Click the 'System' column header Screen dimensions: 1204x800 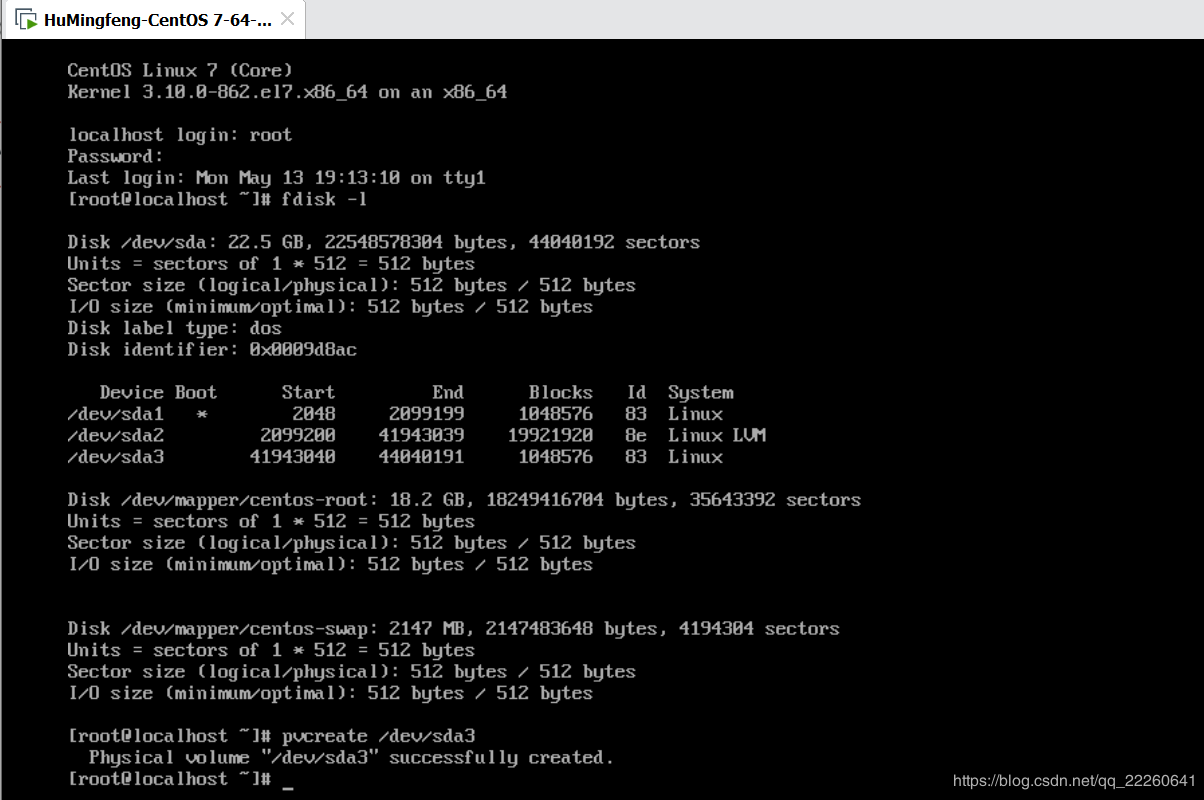(700, 392)
